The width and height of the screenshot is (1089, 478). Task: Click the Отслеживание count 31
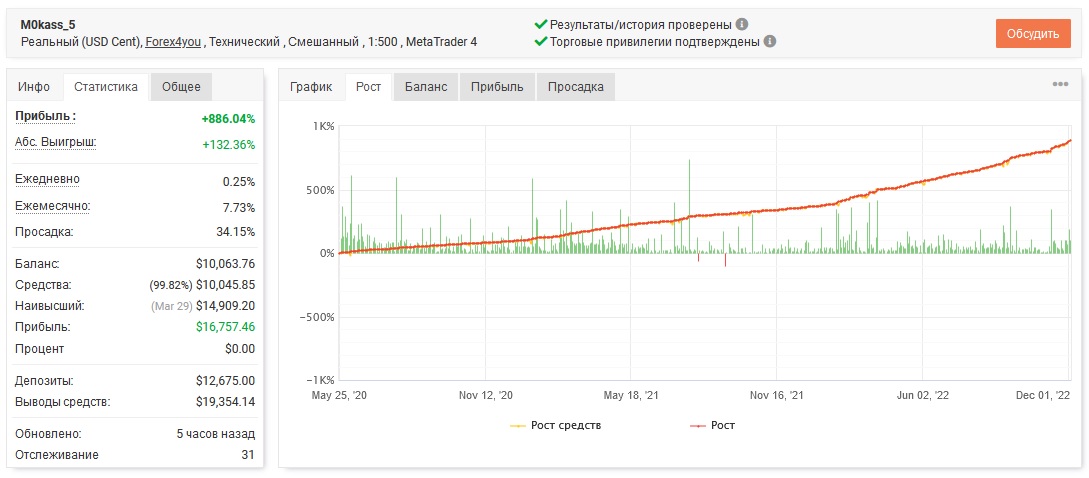[x=249, y=455]
